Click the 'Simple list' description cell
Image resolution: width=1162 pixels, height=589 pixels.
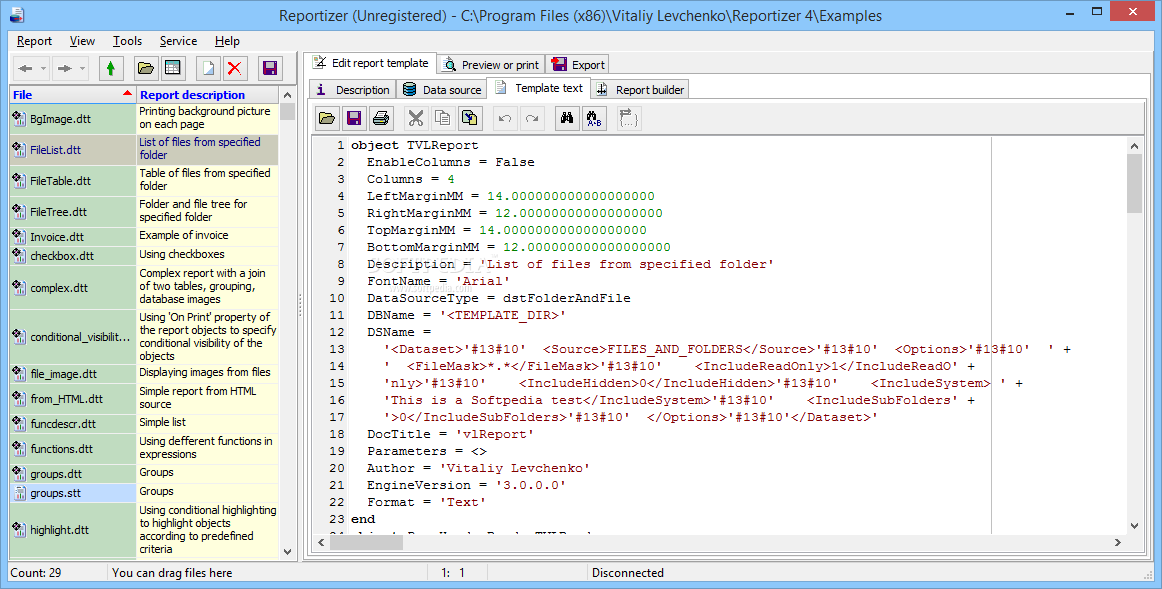pyautogui.click(x=208, y=422)
